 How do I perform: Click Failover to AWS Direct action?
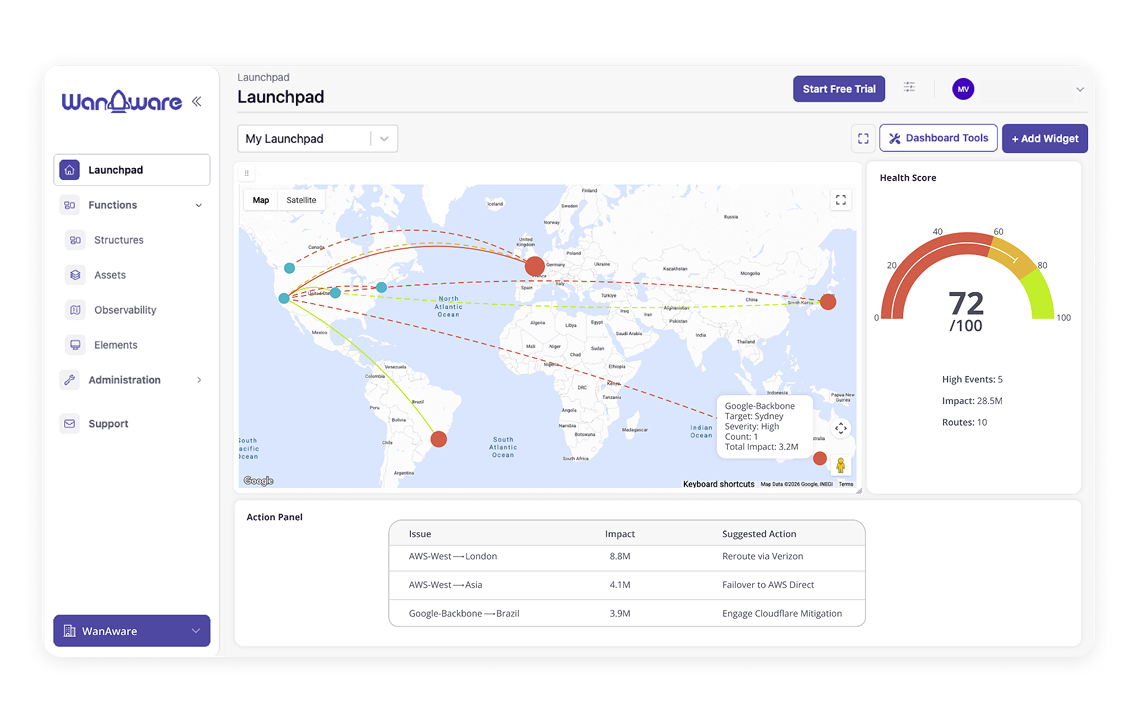click(x=768, y=585)
